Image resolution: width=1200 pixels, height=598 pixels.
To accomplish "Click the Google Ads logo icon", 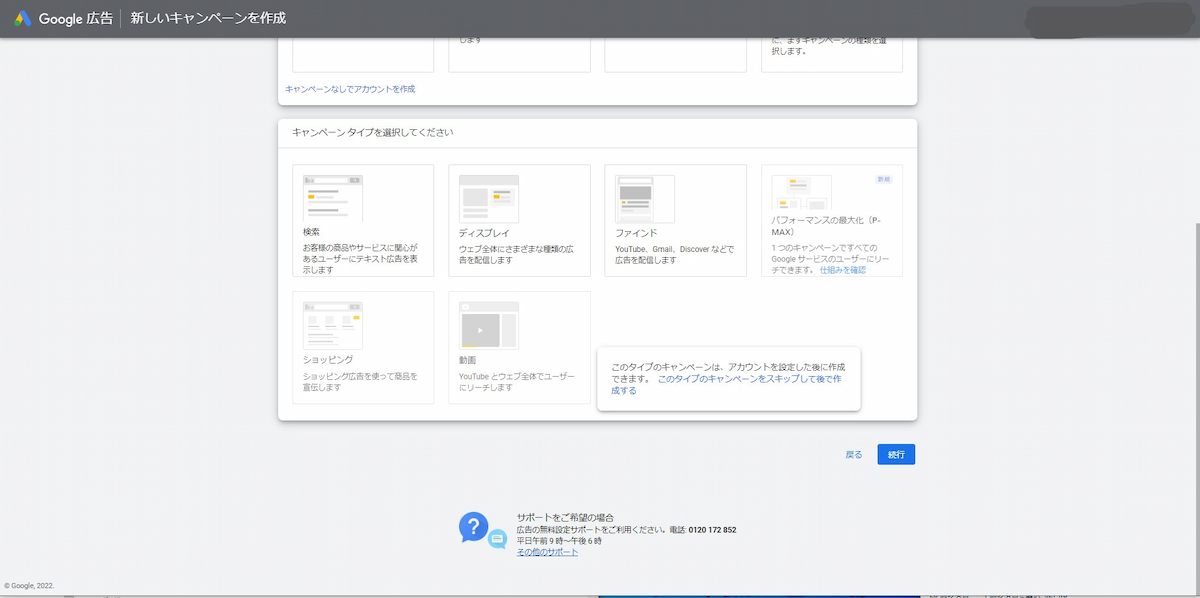I will [22, 19].
